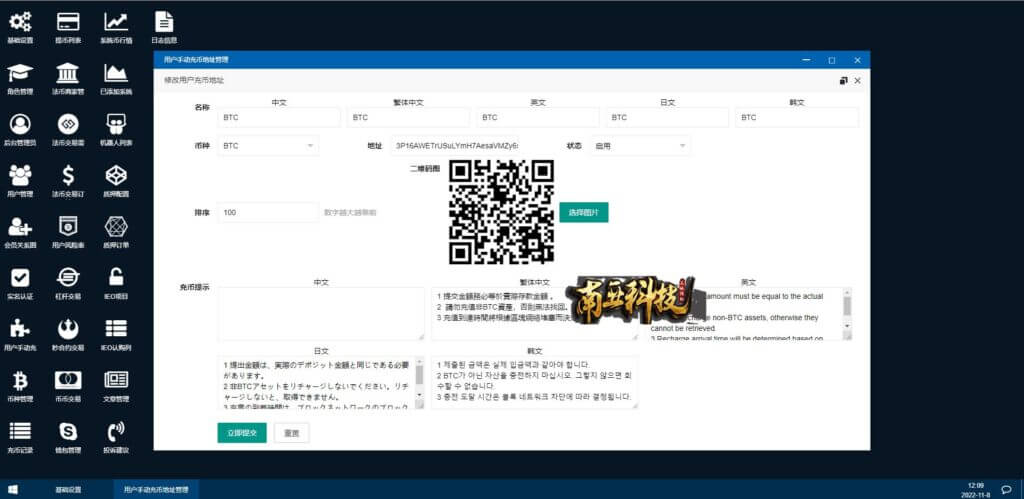The image size is (1024, 499).
Task: Click the 排序 field showing 100
Action: point(268,212)
